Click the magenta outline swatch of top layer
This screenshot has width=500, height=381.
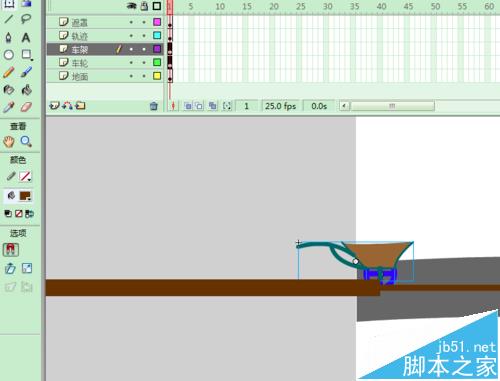point(157,22)
